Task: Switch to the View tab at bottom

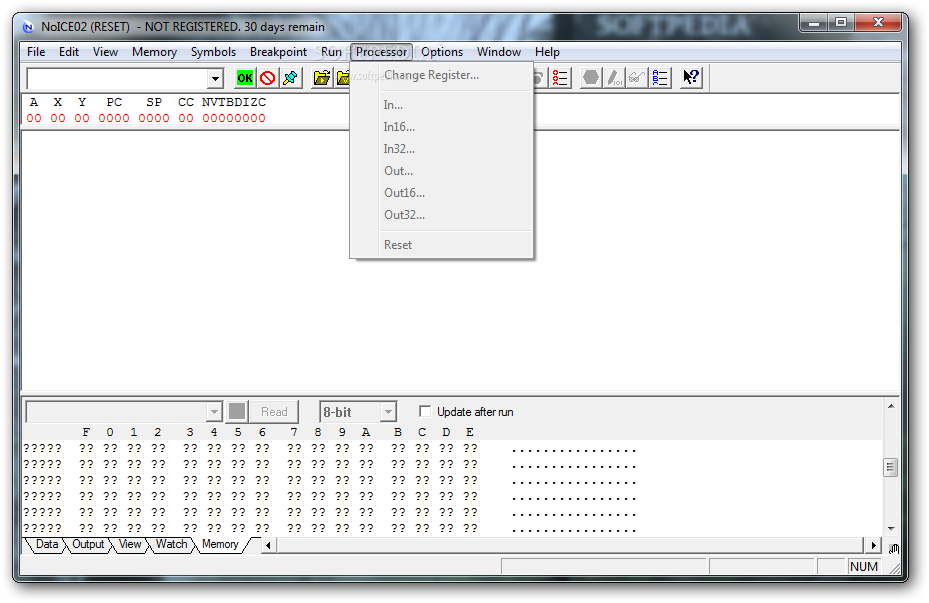Action: click(x=130, y=544)
